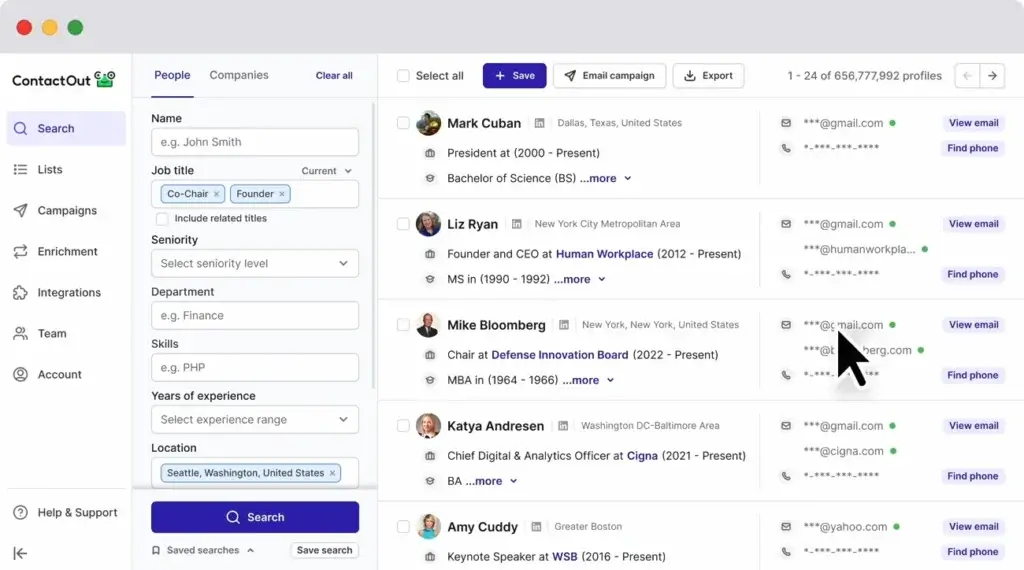
Task: Find Liz Ryan's phone
Action: coord(972,274)
